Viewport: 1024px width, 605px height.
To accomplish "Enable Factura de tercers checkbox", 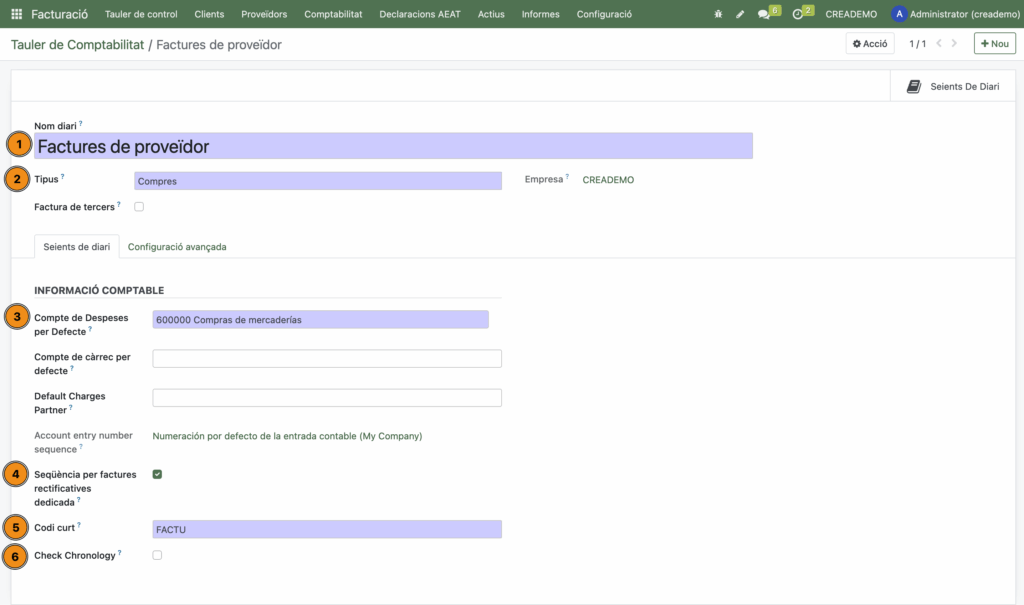I will tap(139, 207).
